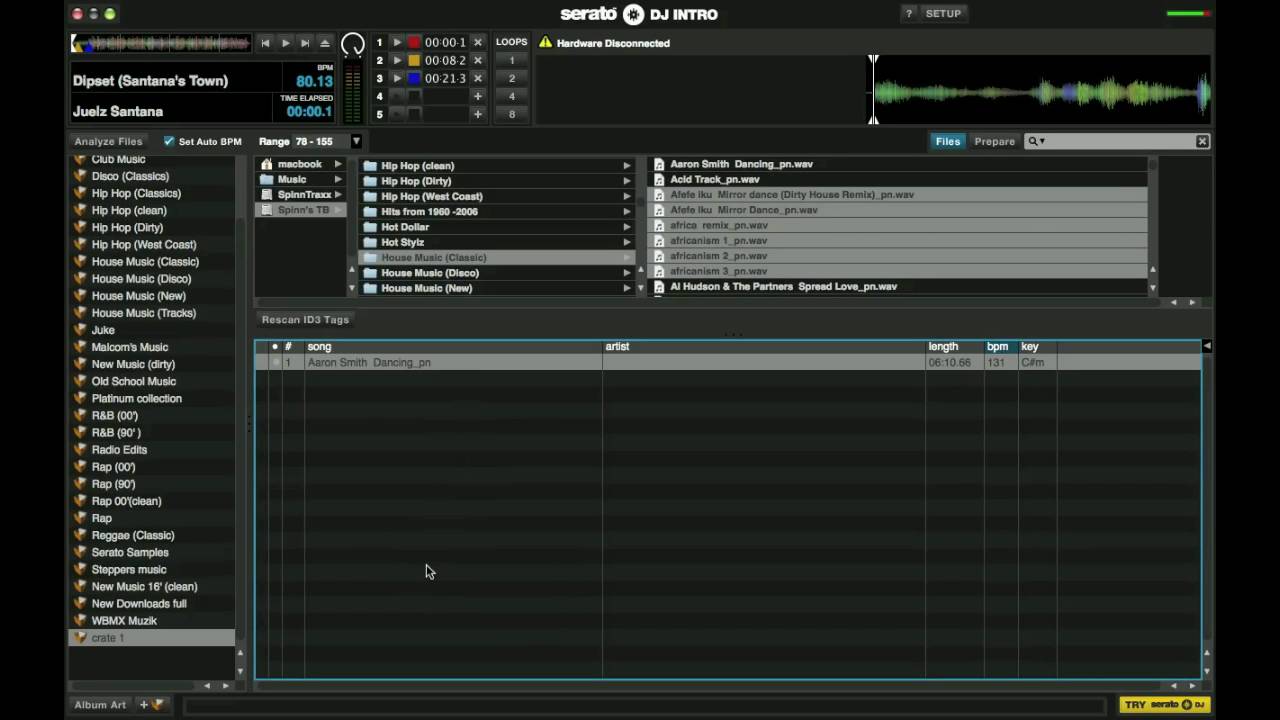1280x720 pixels.
Task: Click the TRY Serato DJ button
Action: [1165, 705]
